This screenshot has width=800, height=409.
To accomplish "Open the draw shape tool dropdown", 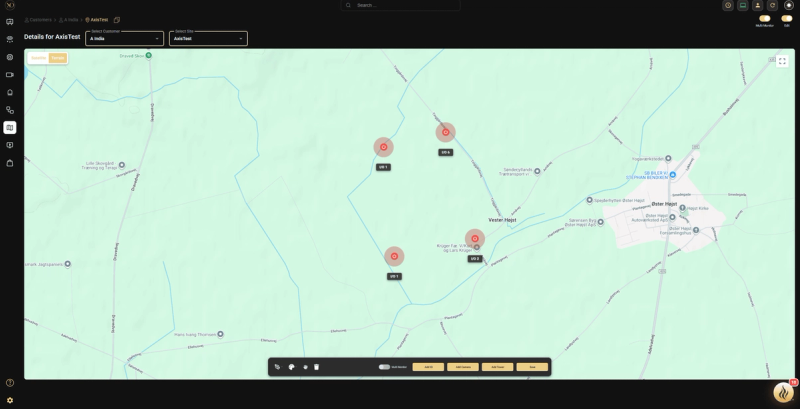I will click(x=278, y=367).
